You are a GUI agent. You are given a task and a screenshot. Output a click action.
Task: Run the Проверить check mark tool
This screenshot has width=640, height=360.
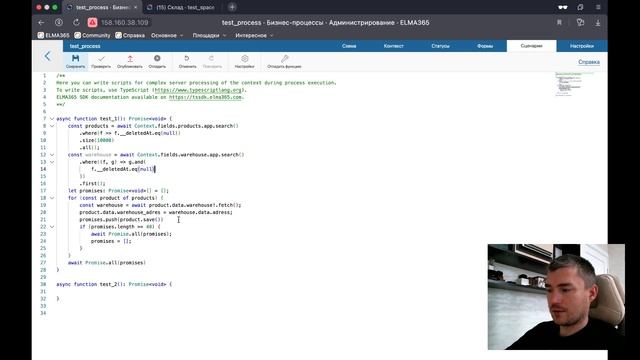pyautogui.click(x=101, y=61)
